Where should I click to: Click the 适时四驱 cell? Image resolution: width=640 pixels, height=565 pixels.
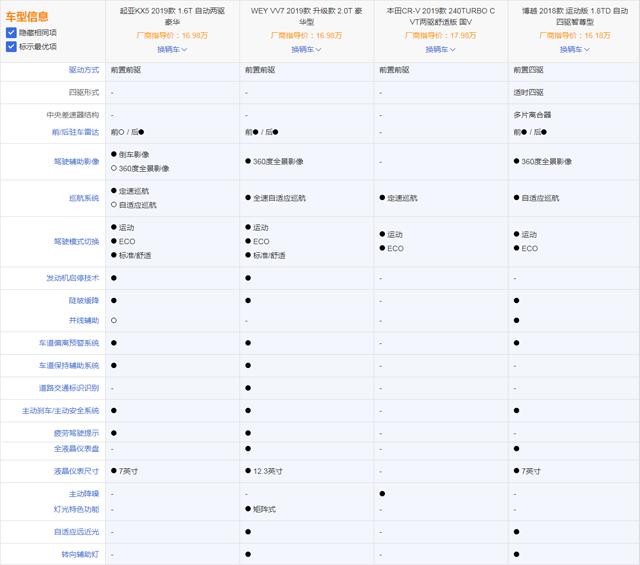[528, 92]
